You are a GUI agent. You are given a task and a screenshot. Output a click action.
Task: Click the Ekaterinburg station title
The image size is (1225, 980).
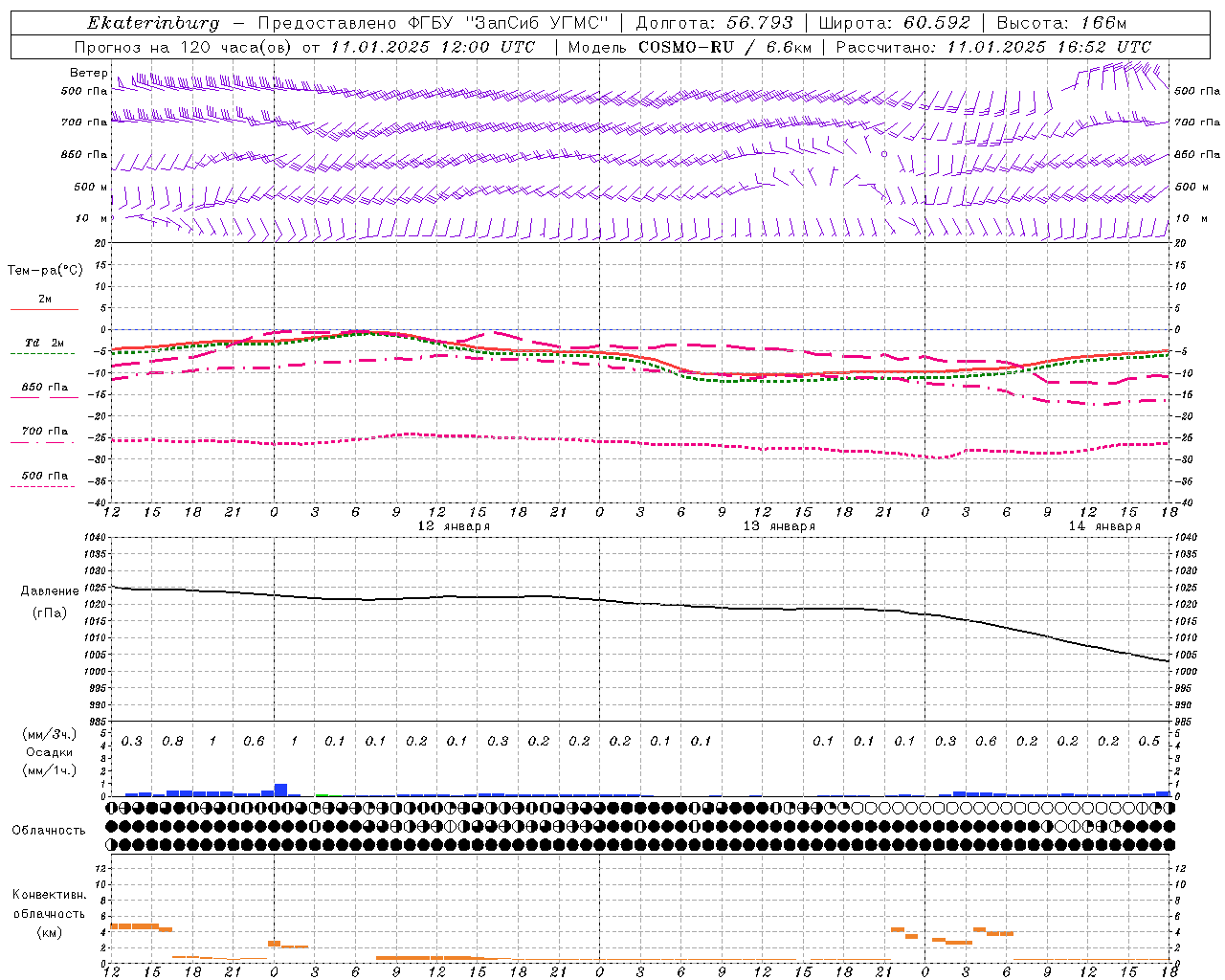tap(153, 23)
